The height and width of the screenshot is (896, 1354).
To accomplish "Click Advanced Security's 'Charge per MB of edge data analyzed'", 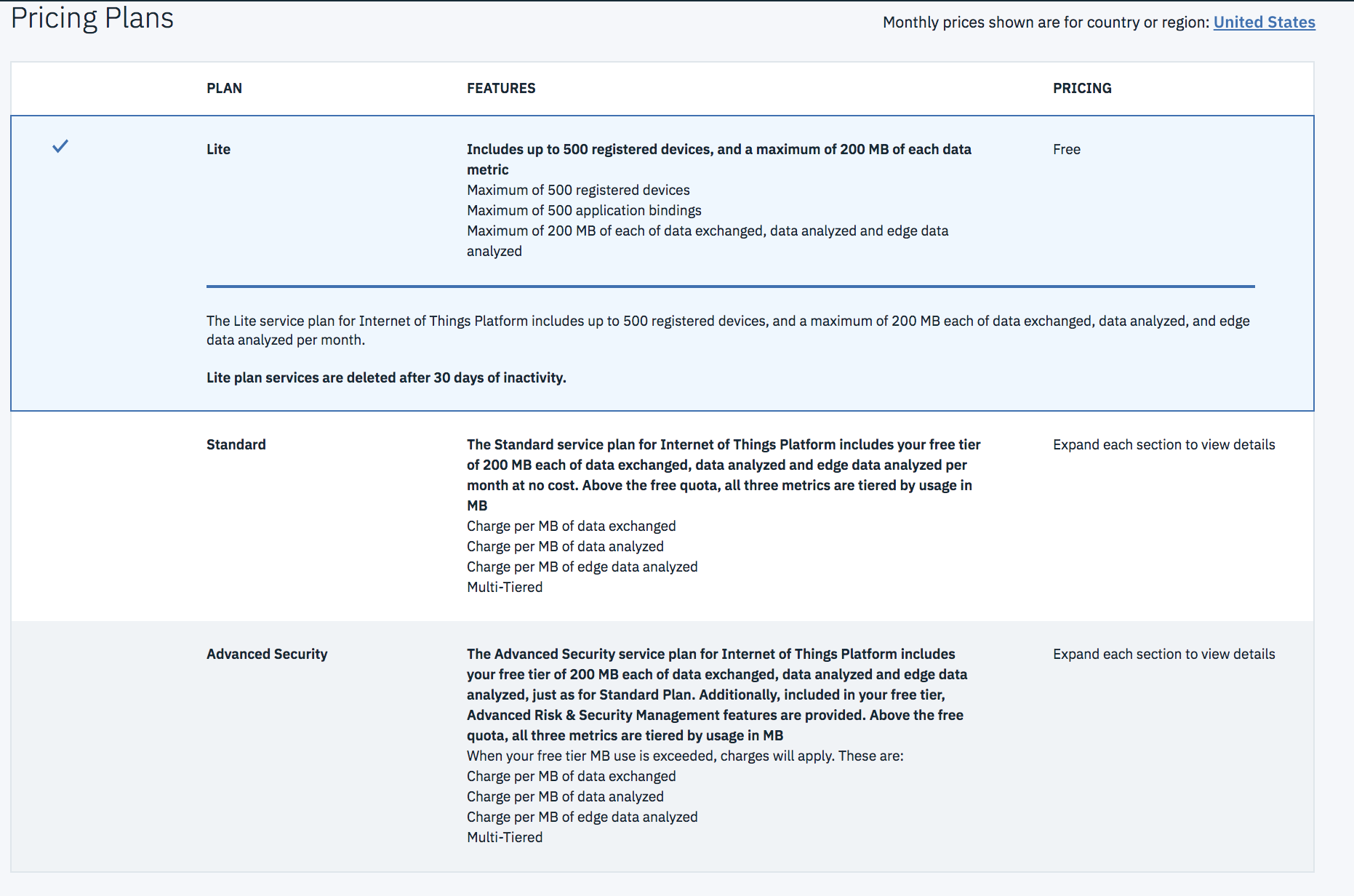I will coord(582,817).
